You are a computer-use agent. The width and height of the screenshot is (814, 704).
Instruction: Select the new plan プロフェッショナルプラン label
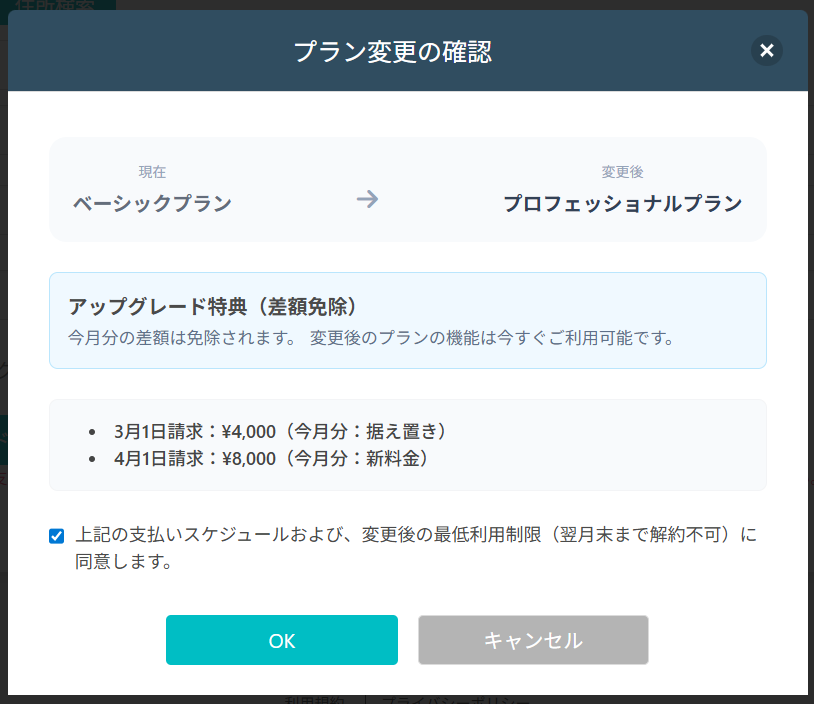click(x=622, y=204)
